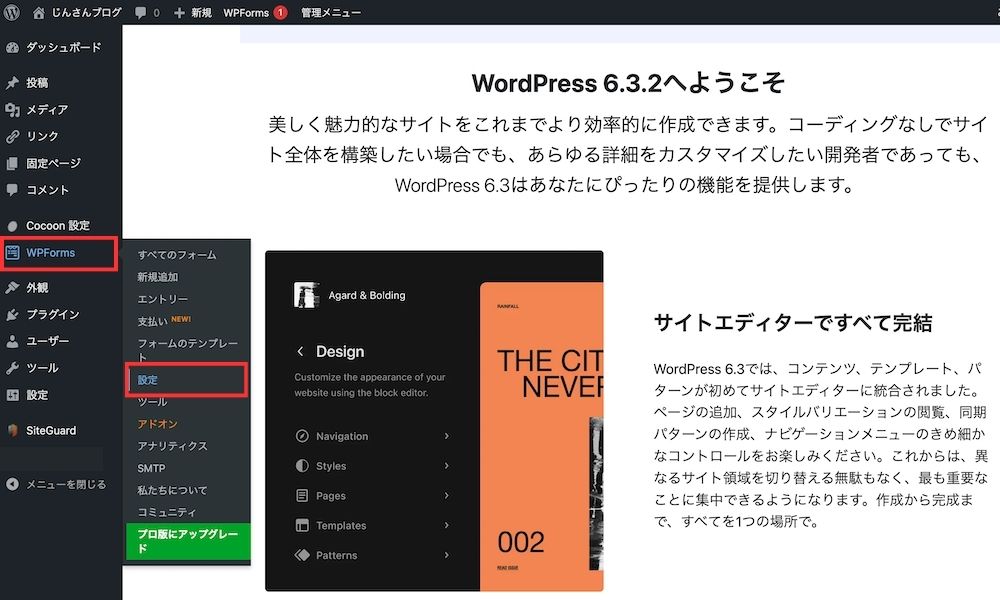Click the back chevron beside Design
This screenshot has height=600, width=1000.
300,351
